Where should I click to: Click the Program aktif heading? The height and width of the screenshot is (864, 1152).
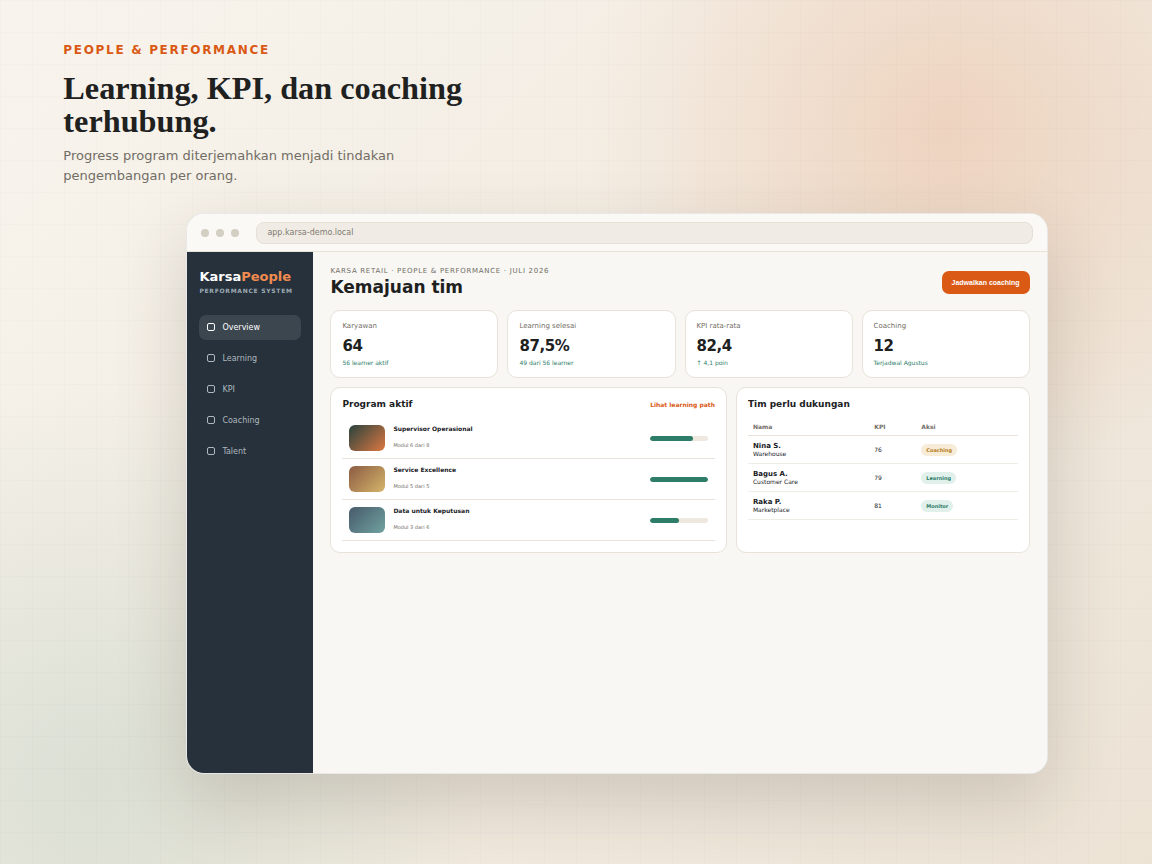coord(378,404)
